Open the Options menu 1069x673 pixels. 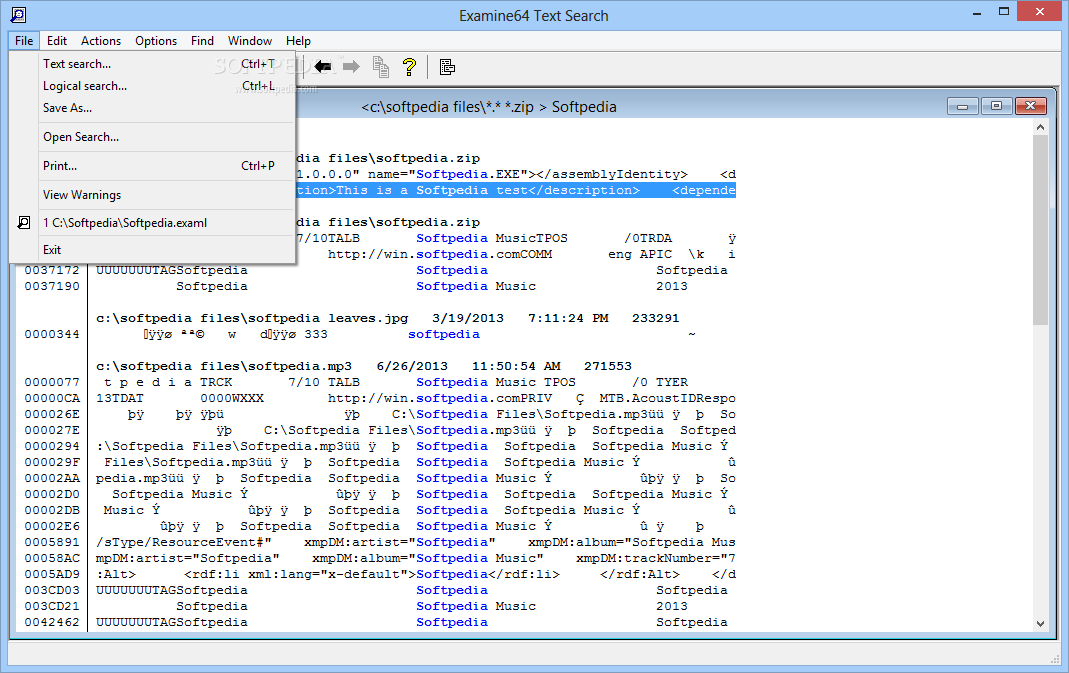155,41
